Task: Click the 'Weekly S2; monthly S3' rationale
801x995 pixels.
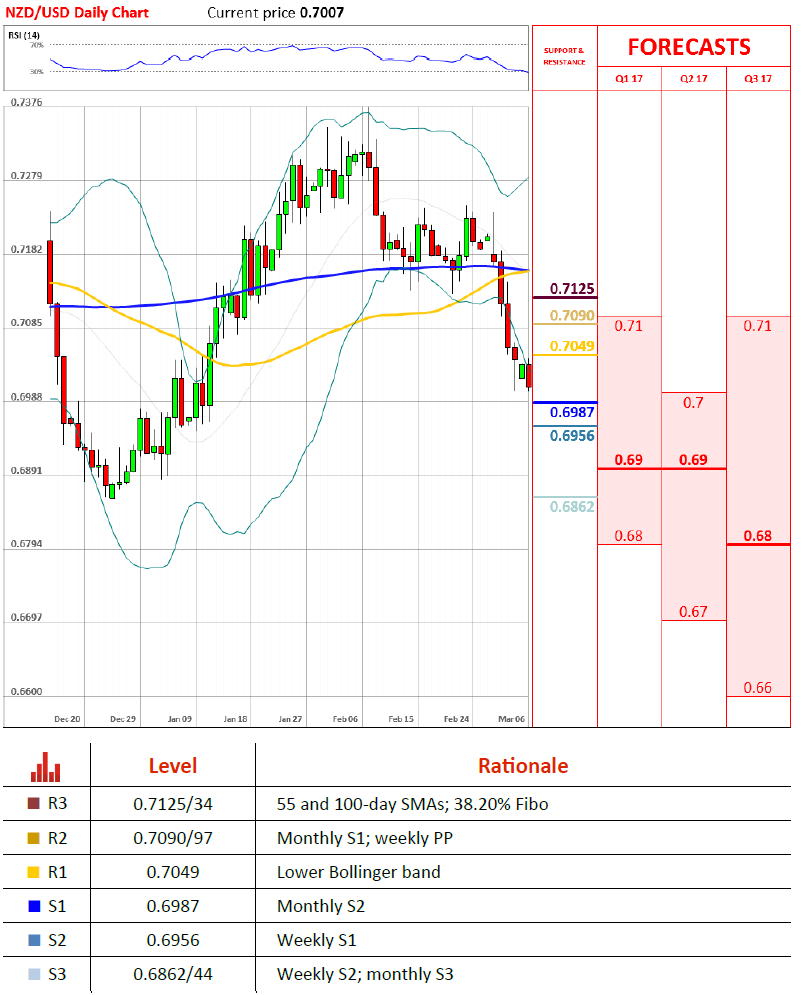Action: click(x=365, y=974)
